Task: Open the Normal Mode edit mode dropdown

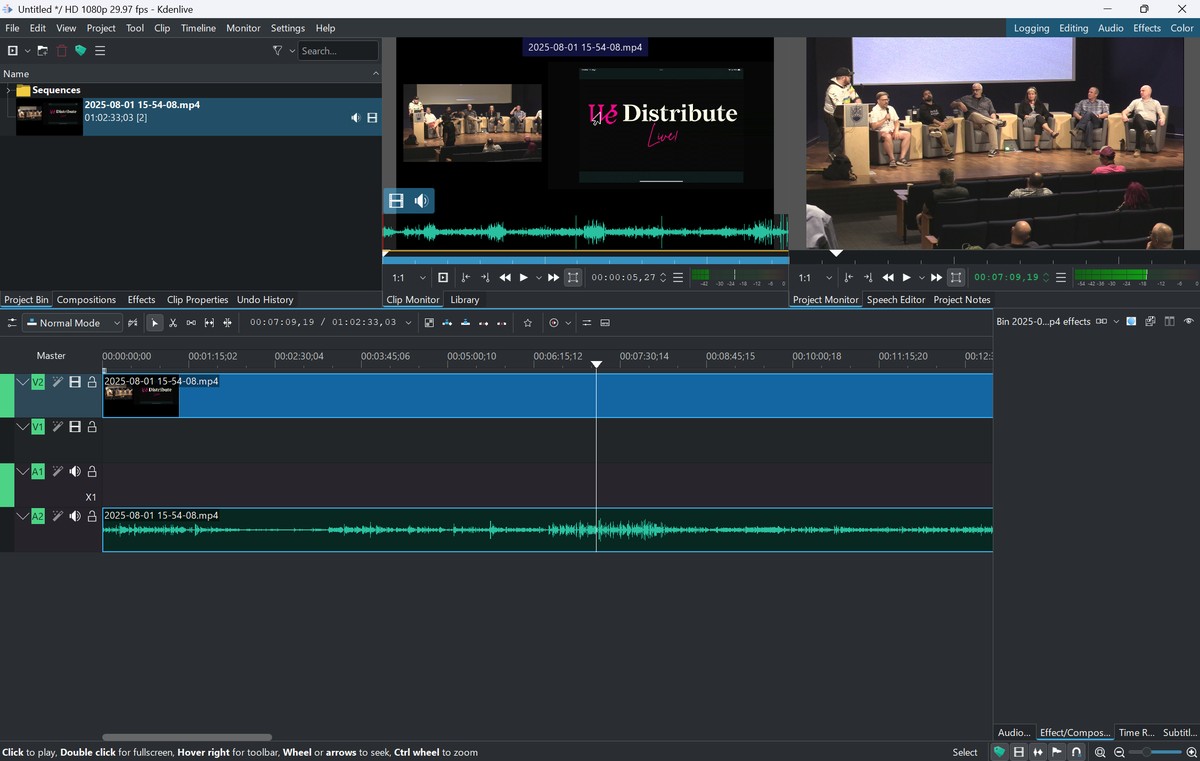Action: [72, 323]
